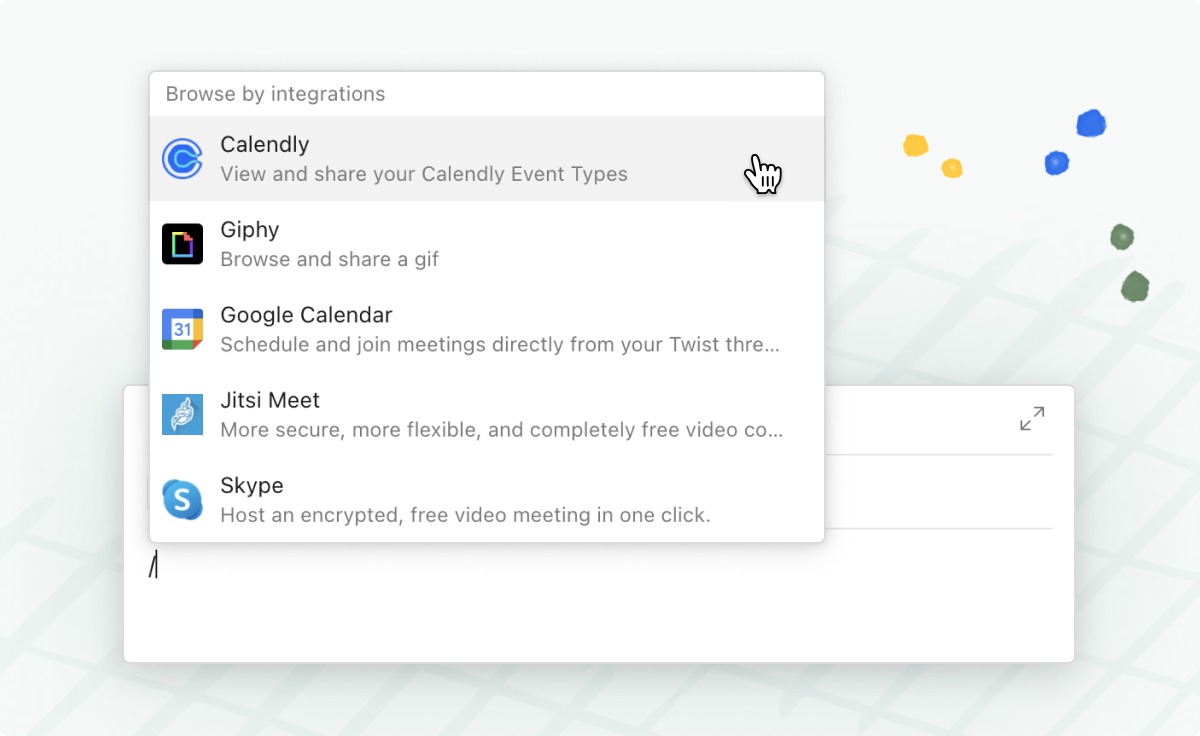Click the Jitsi Meet logo icon
This screenshot has width=1200, height=736.
coord(182,414)
